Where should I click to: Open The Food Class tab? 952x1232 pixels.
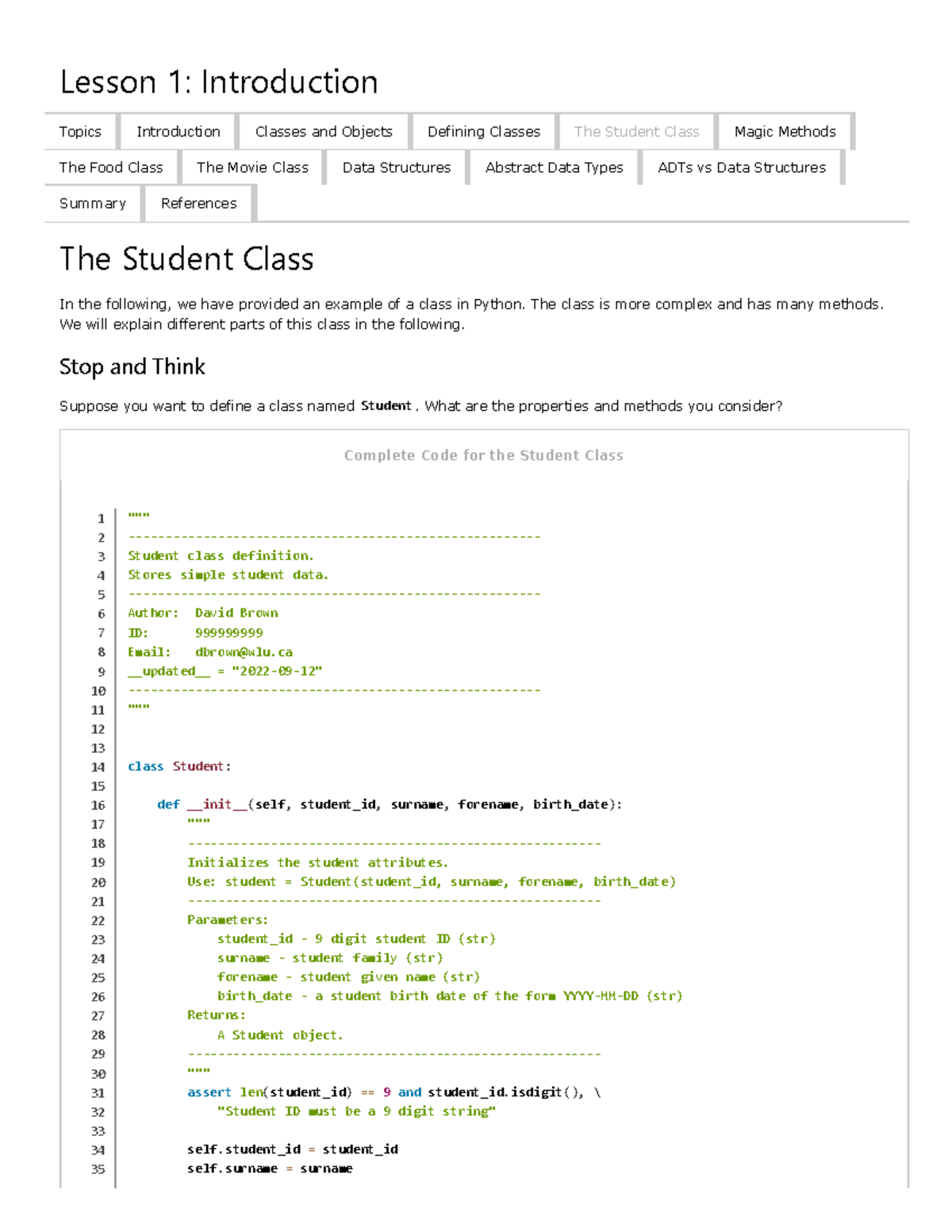(110, 167)
